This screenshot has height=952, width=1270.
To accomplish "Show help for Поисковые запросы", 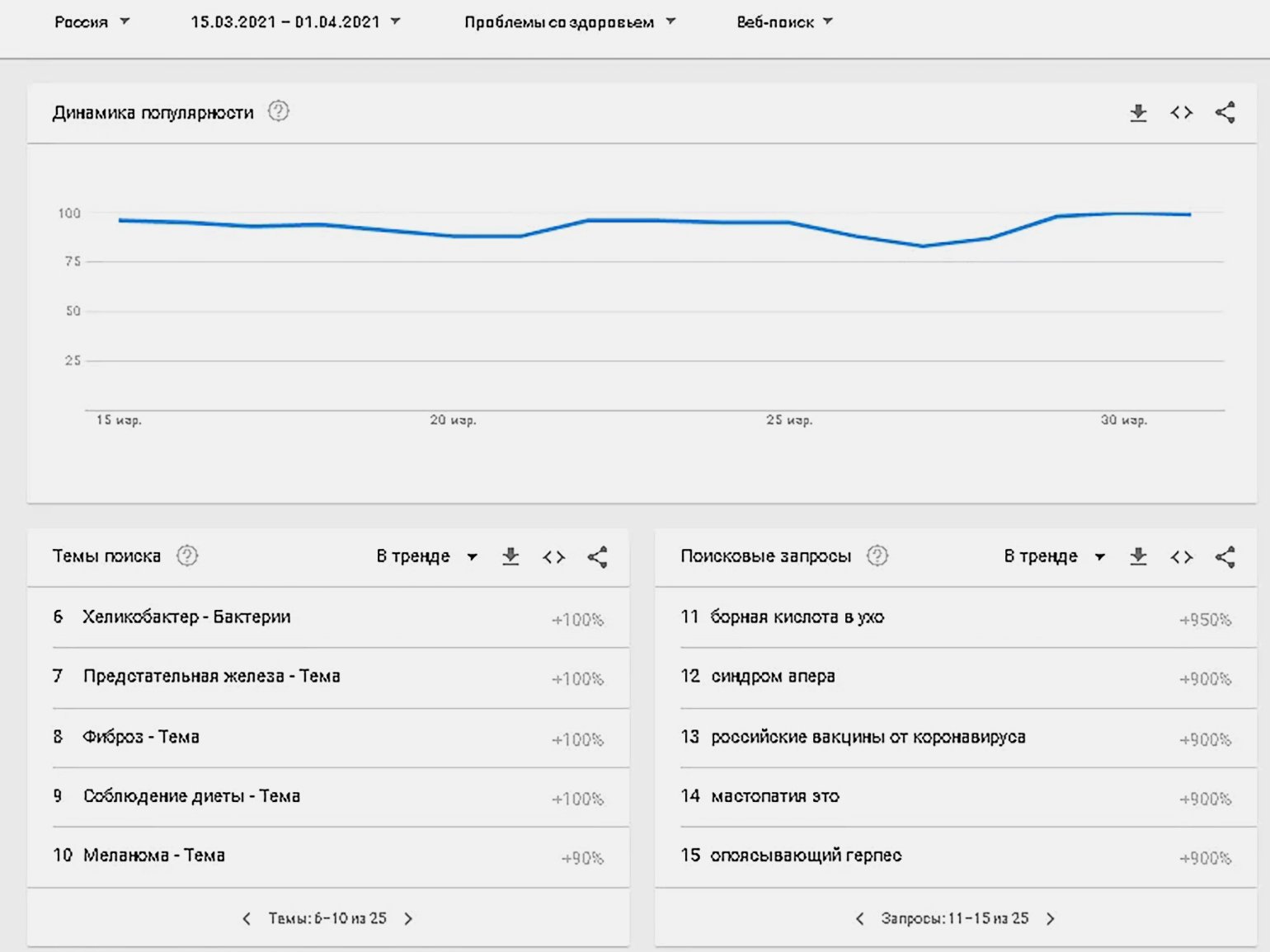I will (x=877, y=556).
